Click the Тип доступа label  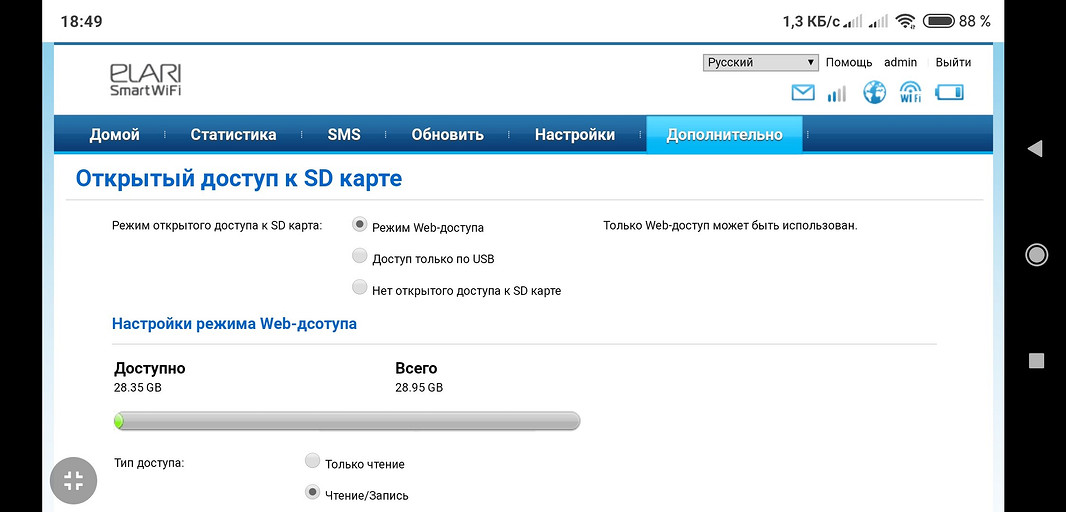pos(149,463)
